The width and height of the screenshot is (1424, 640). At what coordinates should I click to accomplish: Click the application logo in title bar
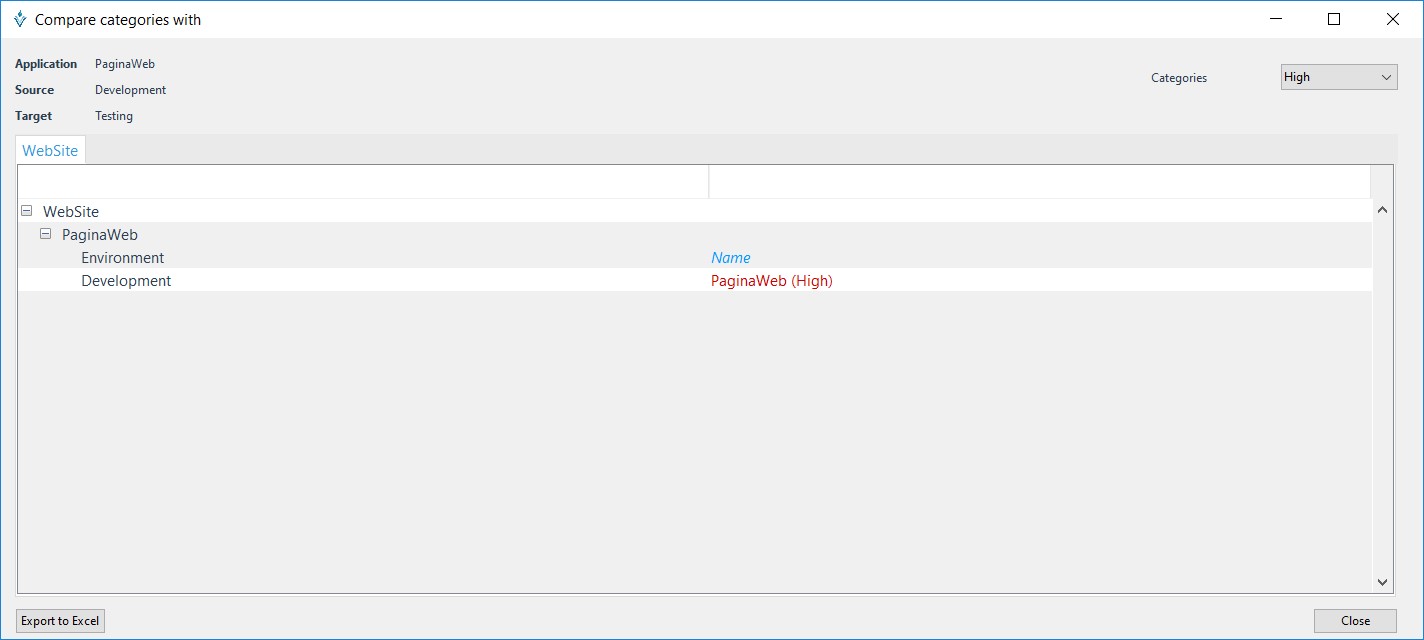pyautogui.click(x=19, y=19)
